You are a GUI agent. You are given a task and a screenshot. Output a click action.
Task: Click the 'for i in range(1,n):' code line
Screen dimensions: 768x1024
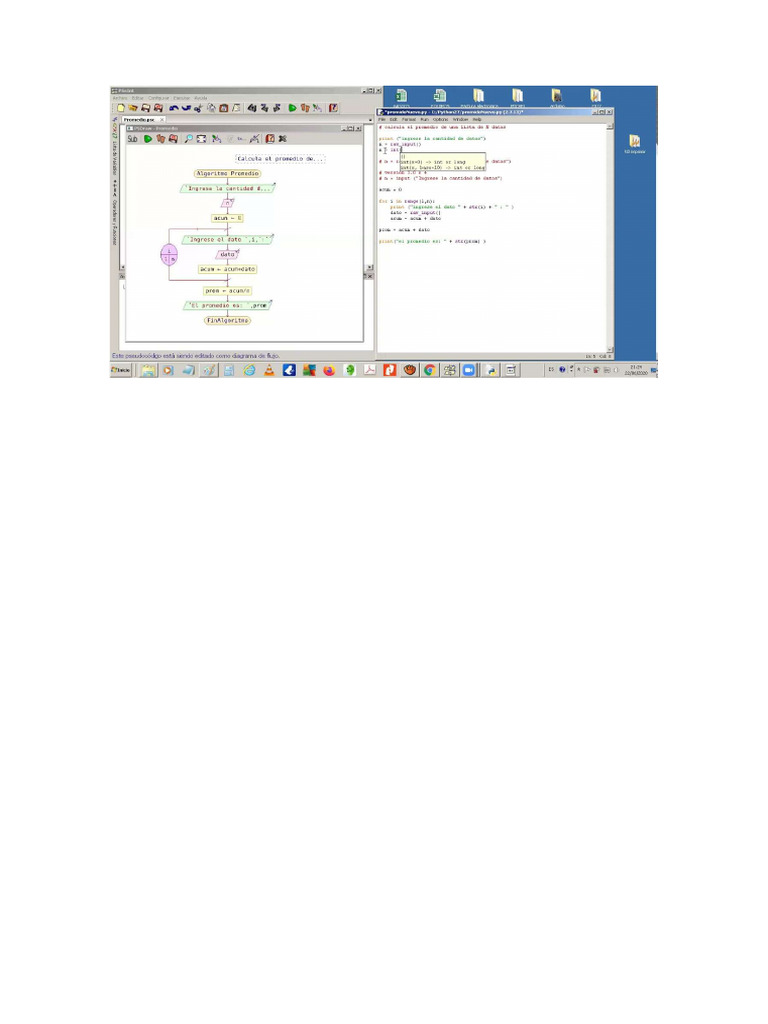click(x=407, y=201)
